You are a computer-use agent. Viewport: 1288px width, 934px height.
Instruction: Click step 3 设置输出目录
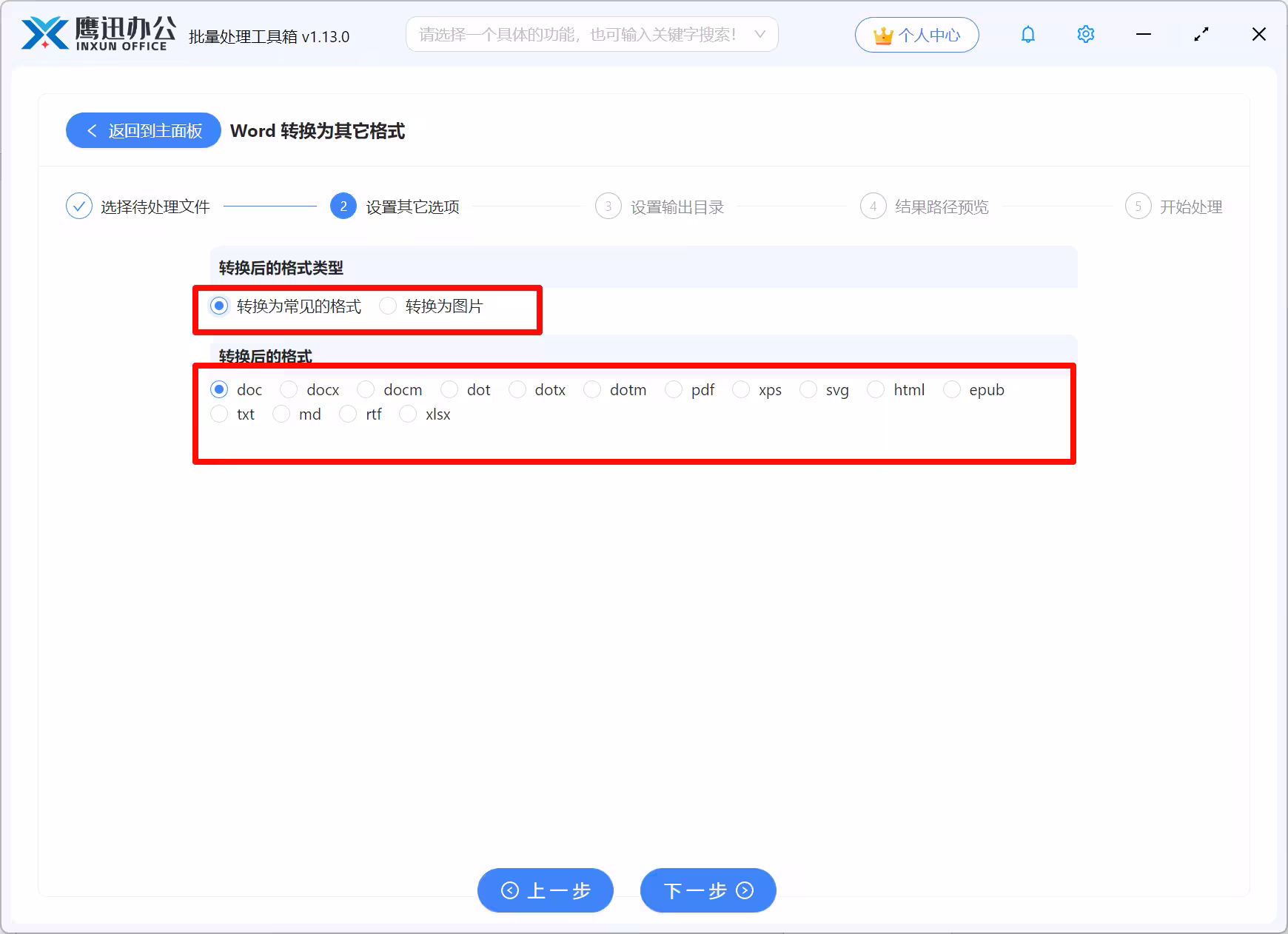coord(608,206)
